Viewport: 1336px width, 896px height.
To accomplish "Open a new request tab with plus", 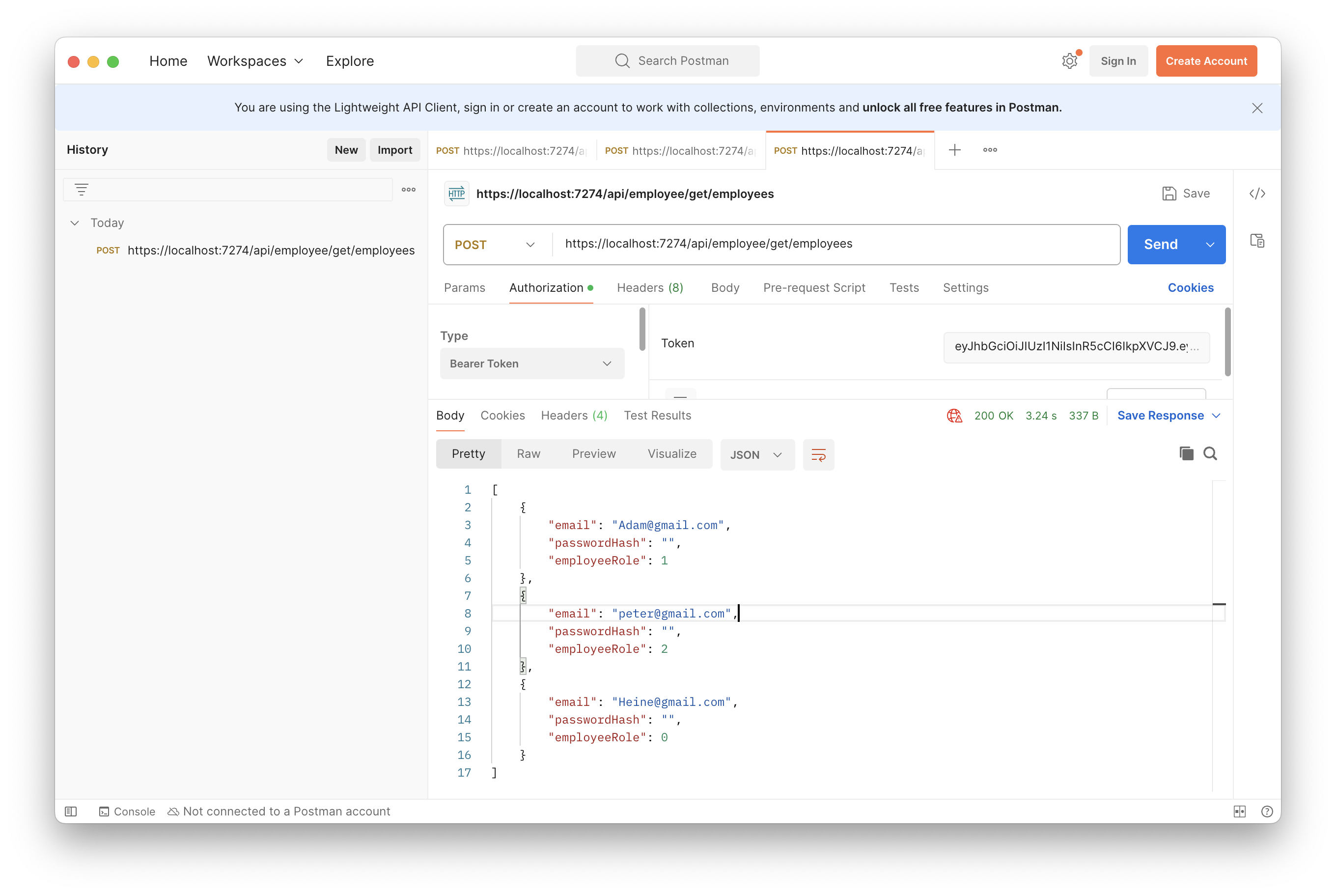I will coord(954,150).
